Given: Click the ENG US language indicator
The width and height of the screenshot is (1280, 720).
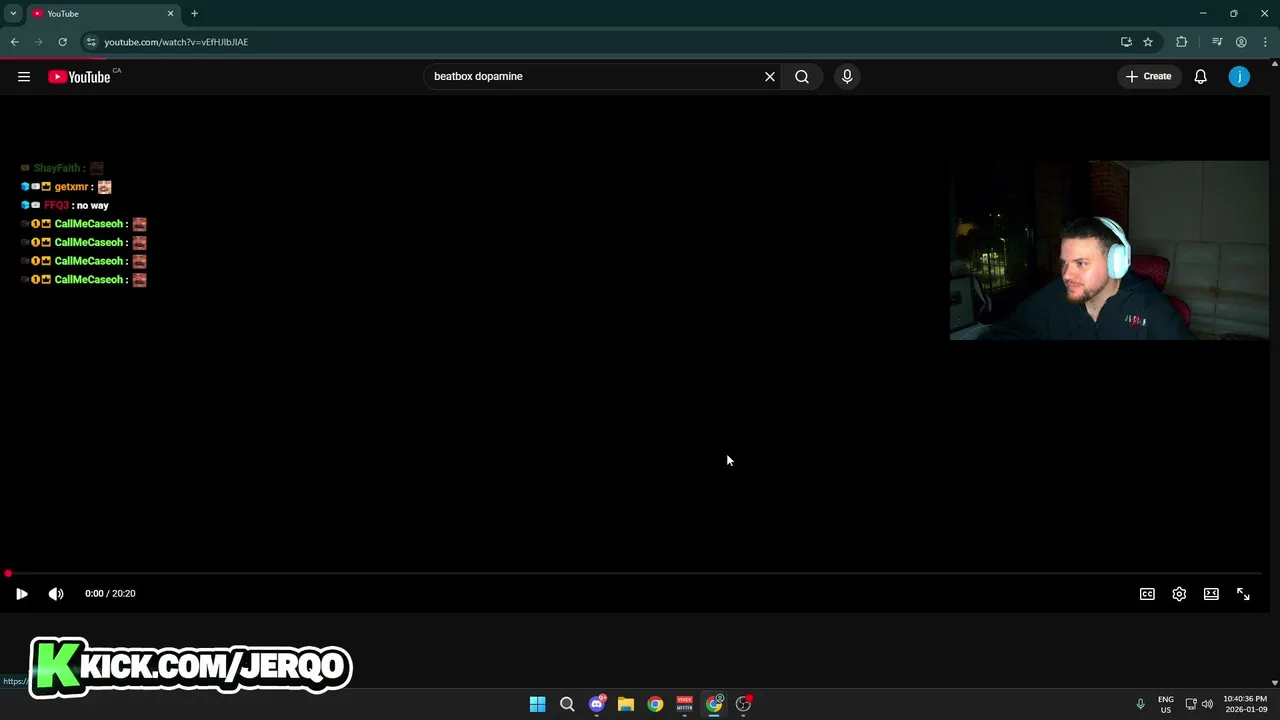Looking at the screenshot, I should pyautogui.click(x=1166, y=704).
